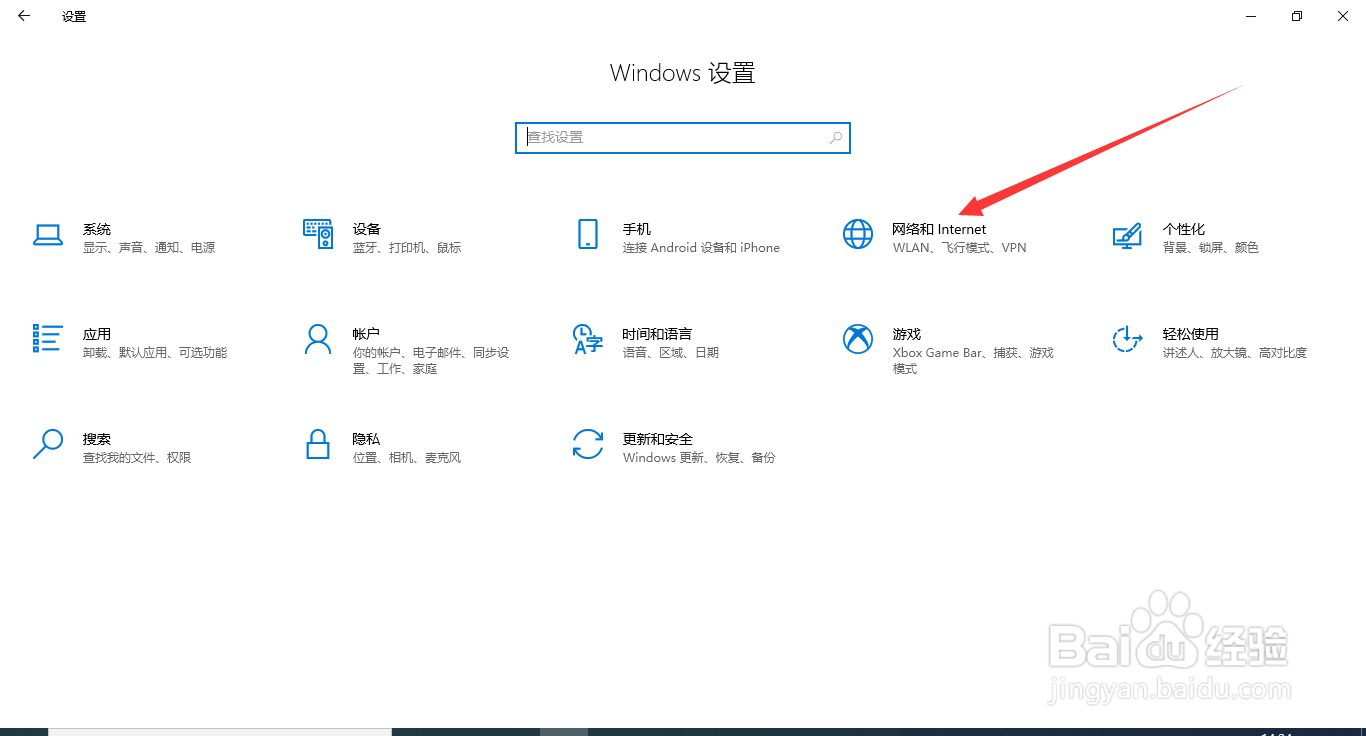Open the Accounts (帐户) person icon

tap(318, 339)
